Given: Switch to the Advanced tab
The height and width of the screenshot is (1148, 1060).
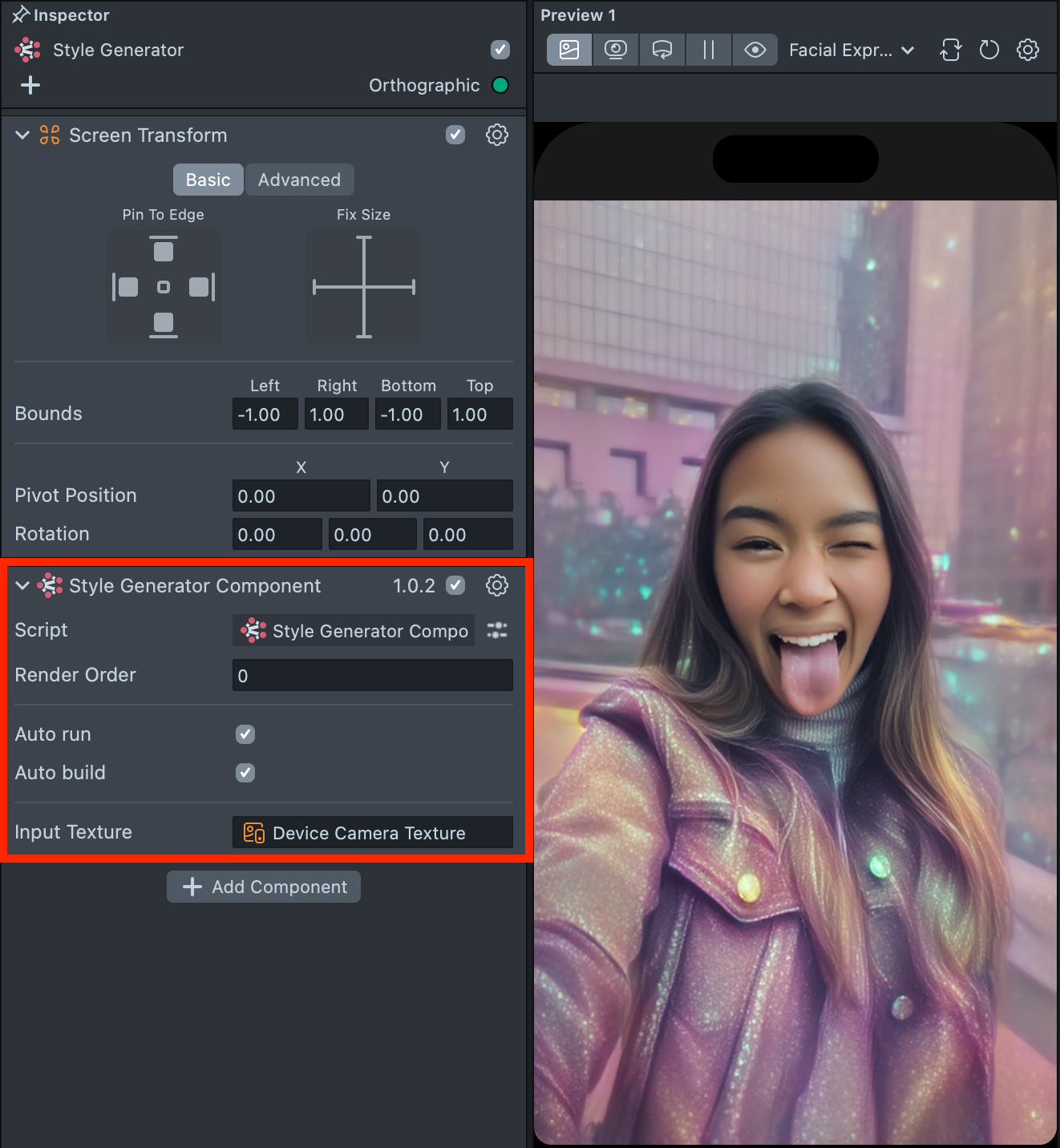Looking at the screenshot, I should tap(299, 180).
